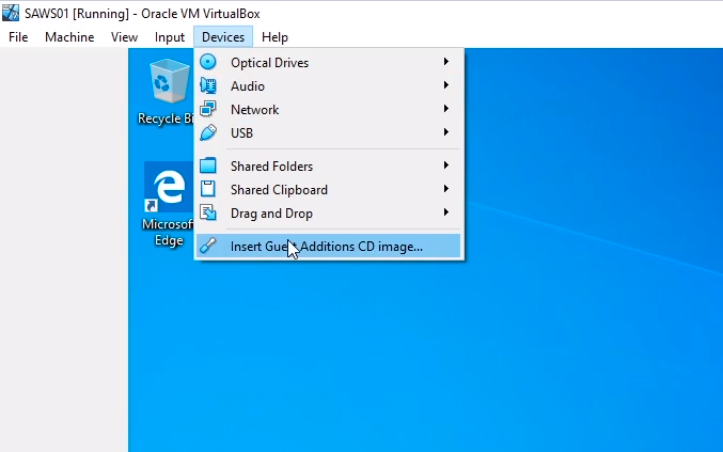Image resolution: width=723 pixels, height=452 pixels.
Task: Click the Shared Clipboard icon
Action: coord(208,189)
